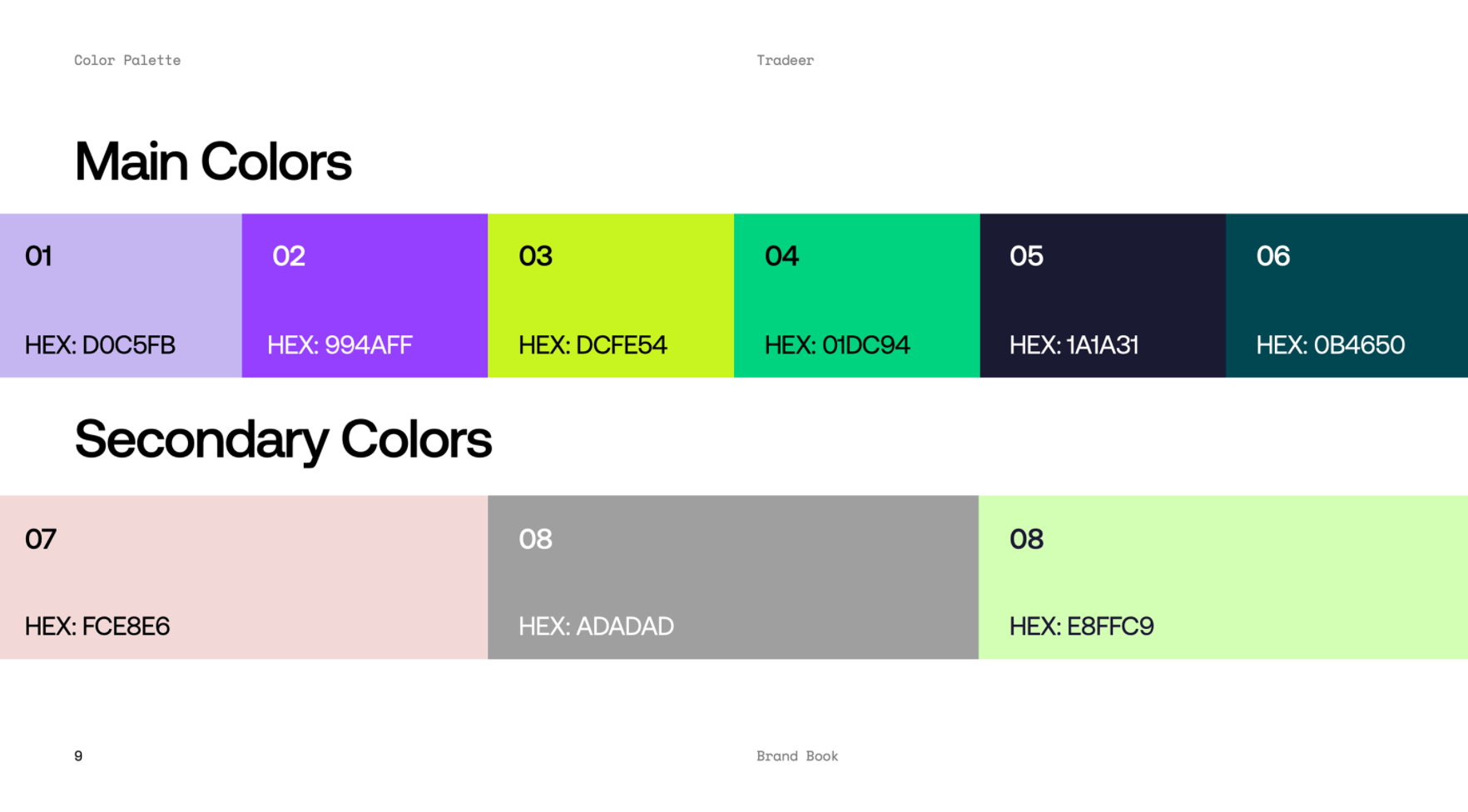Click the HEX: FCE8E6 text

[x=97, y=626]
